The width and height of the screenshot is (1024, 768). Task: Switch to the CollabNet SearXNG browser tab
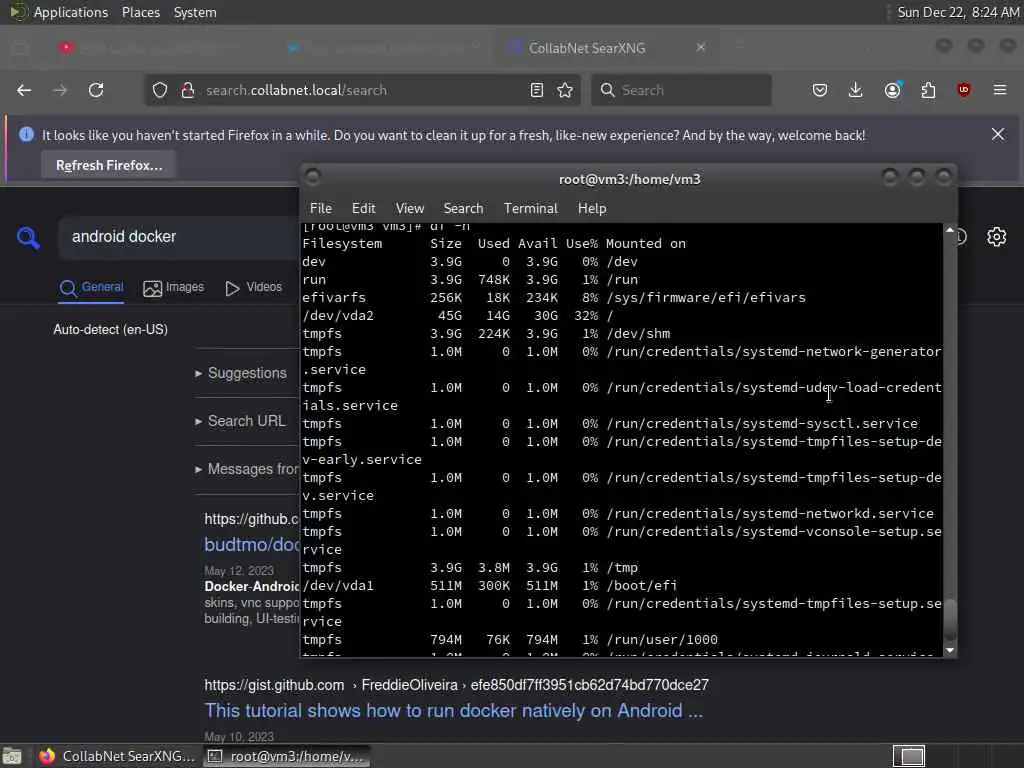(x=604, y=48)
